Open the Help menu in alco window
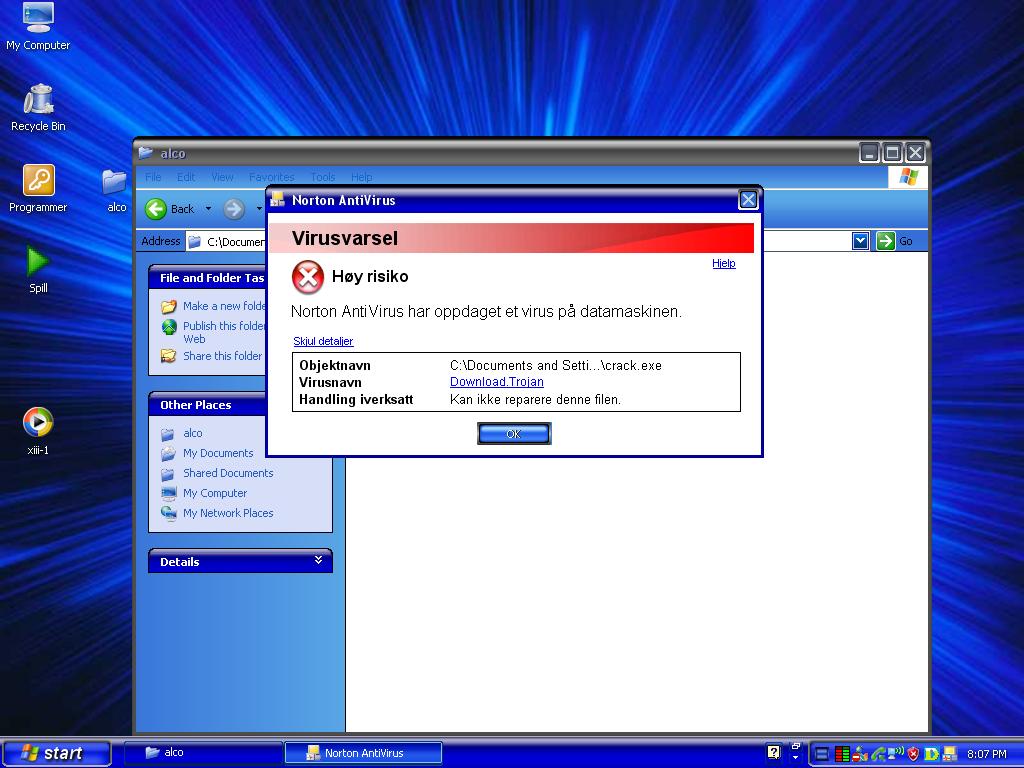 (362, 177)
